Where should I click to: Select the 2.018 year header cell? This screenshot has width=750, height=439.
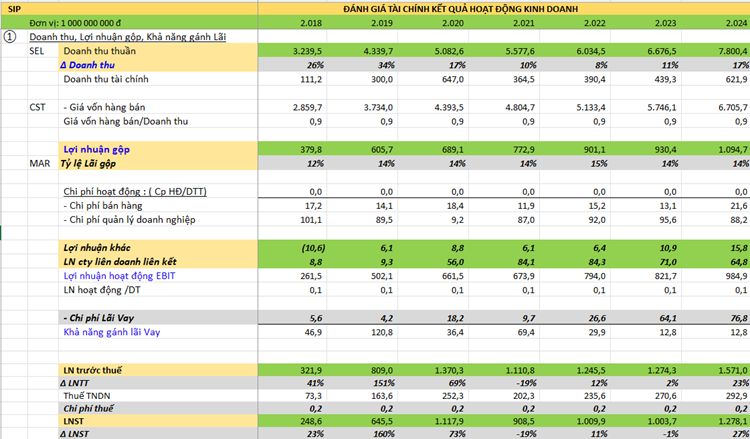pyautogui.click(x=312, y=22)
